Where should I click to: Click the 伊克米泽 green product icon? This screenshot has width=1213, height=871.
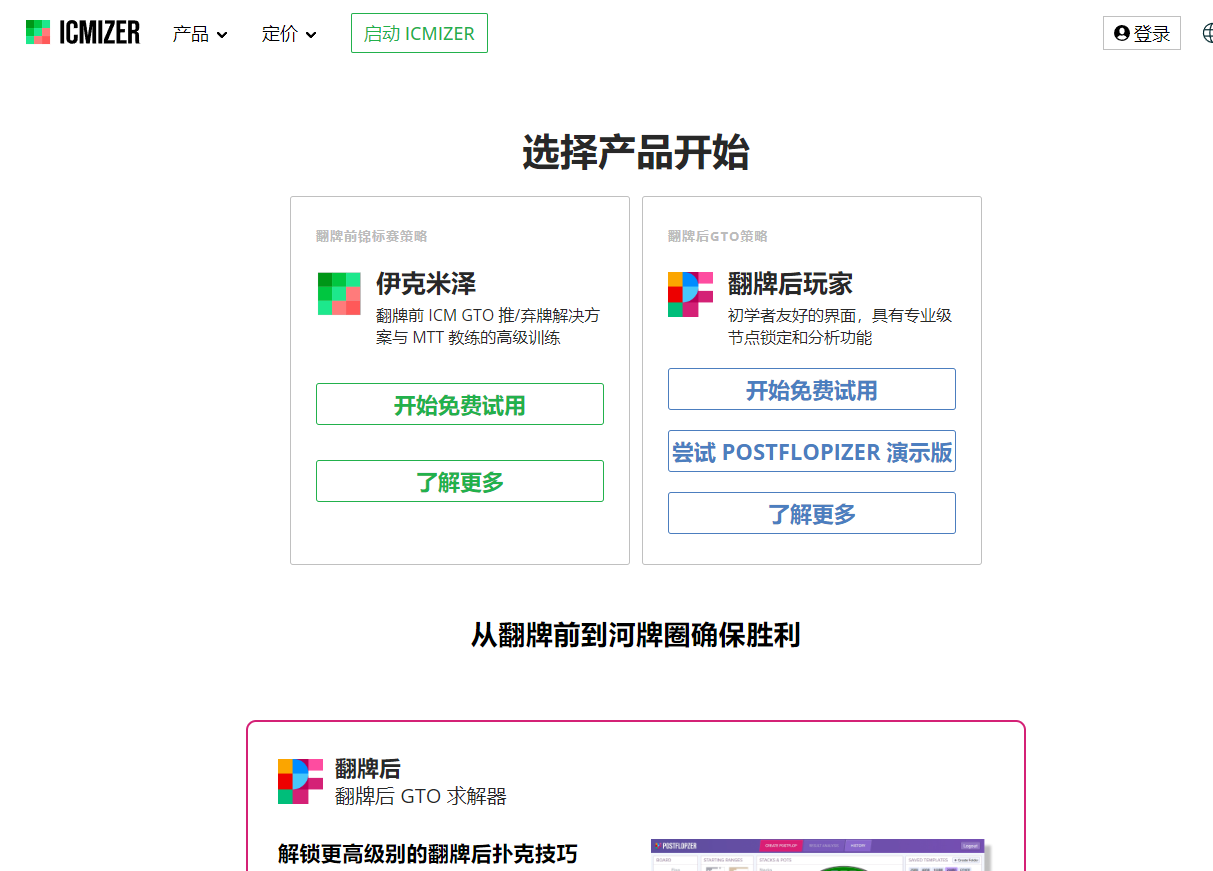[x=339, y=294]
